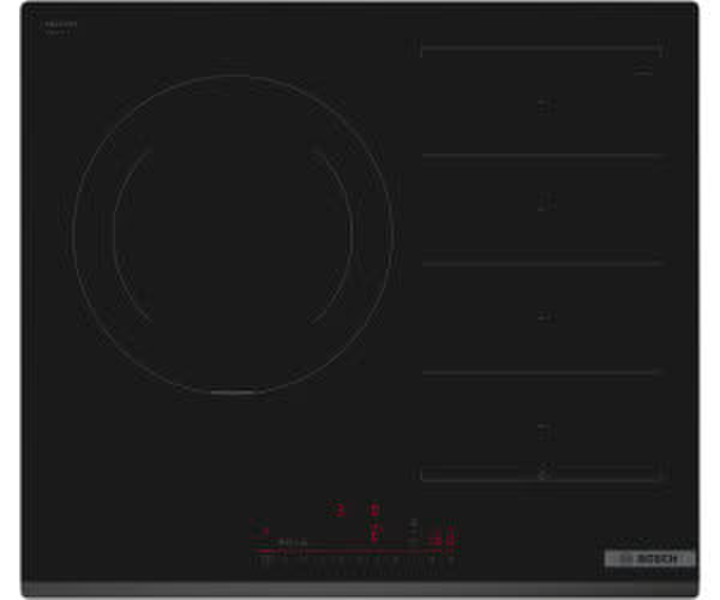Image resolution: width=720 pixels, height=600 pixels.
Task: Toggle the left red indicator in the upper control row
Action: 341,510
